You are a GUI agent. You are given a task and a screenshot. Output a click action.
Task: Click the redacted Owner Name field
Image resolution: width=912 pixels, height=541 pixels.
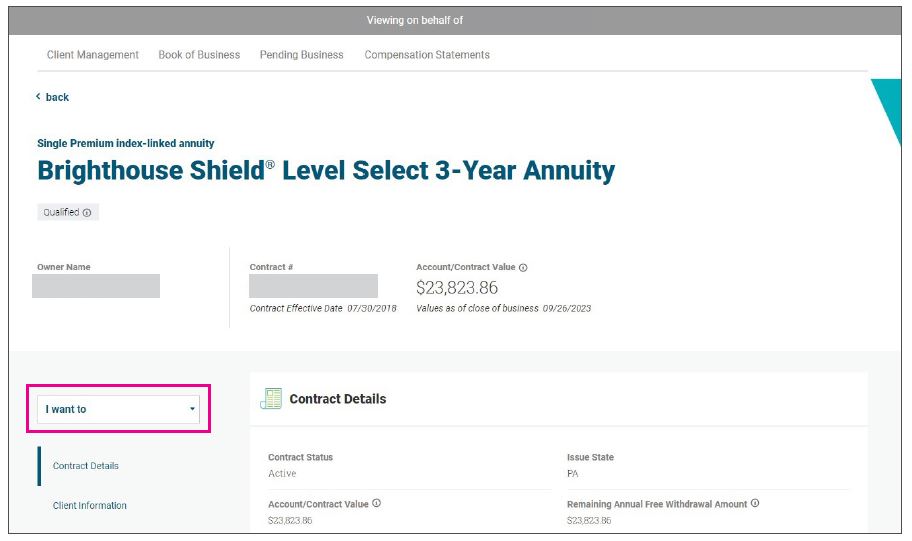click(x=96, y=285)
